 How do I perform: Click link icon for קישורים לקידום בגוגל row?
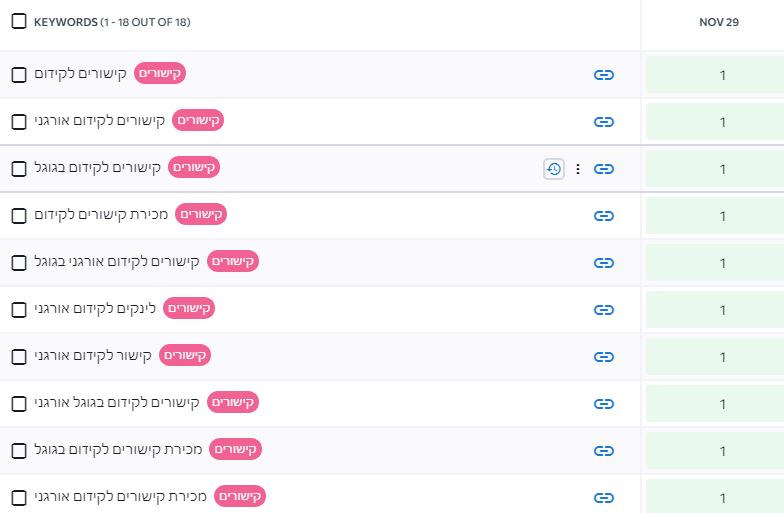click(604, 169)
